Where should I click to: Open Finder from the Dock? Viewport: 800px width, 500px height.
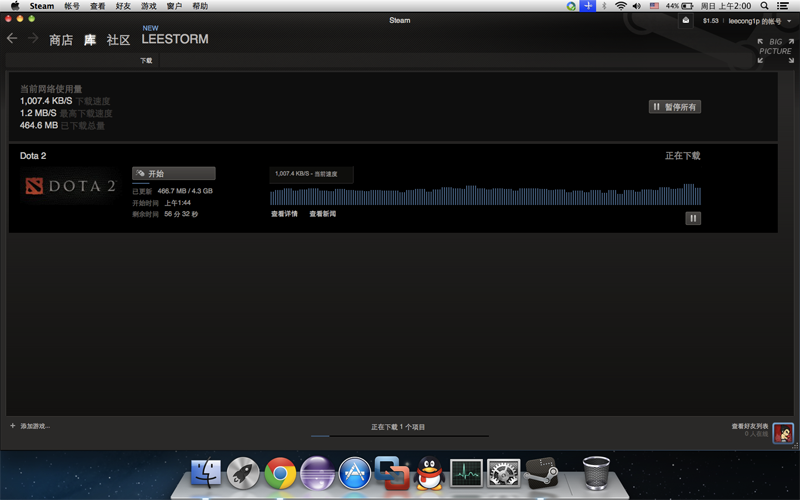point(206,473)
